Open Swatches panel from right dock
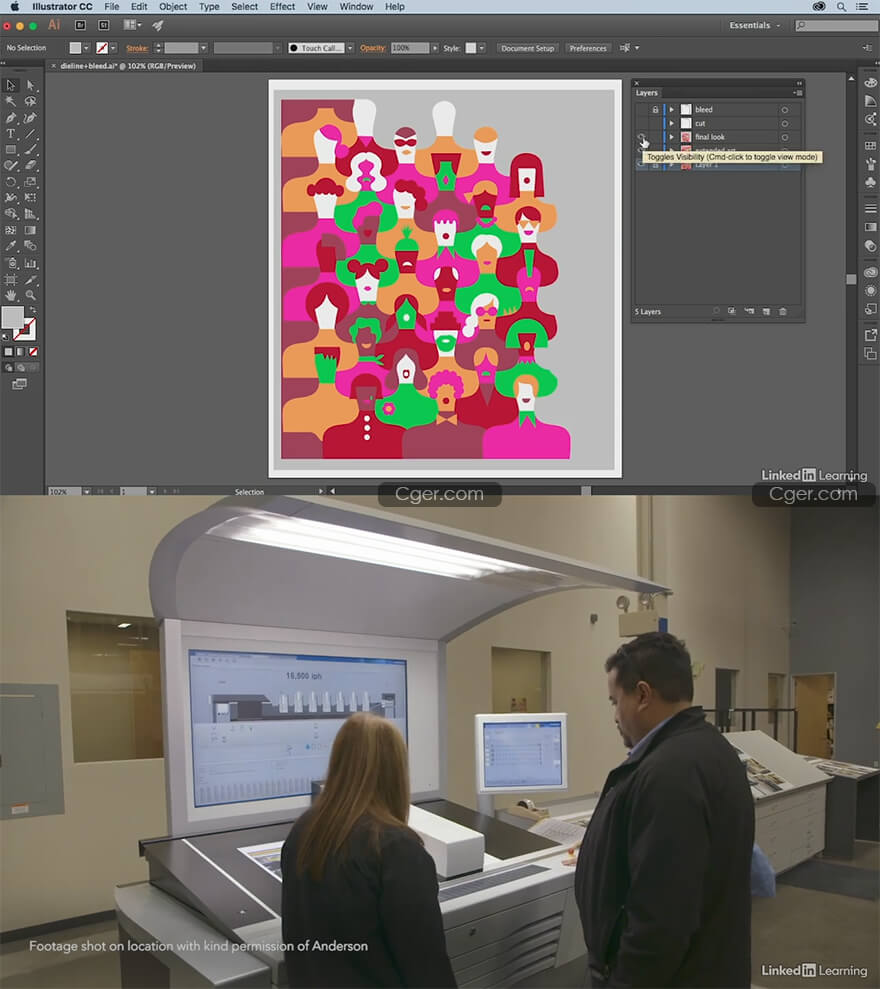Screen dimensions: 880x989 [x=871, y=146]
